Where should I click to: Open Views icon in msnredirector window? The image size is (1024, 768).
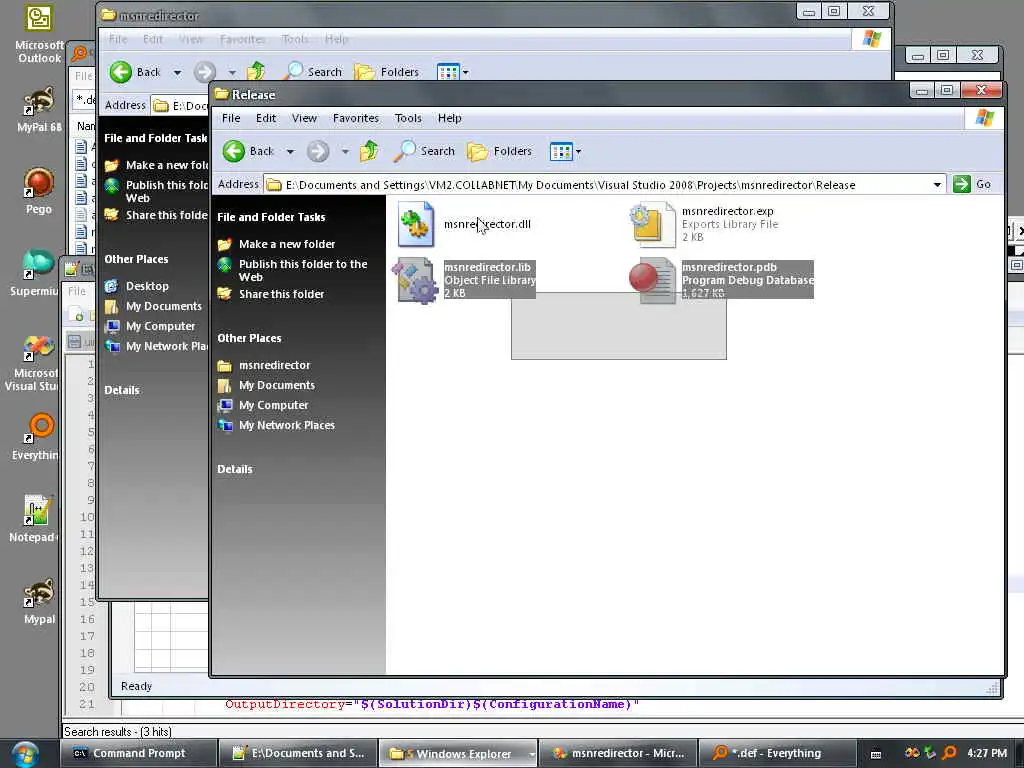[448, 72]
